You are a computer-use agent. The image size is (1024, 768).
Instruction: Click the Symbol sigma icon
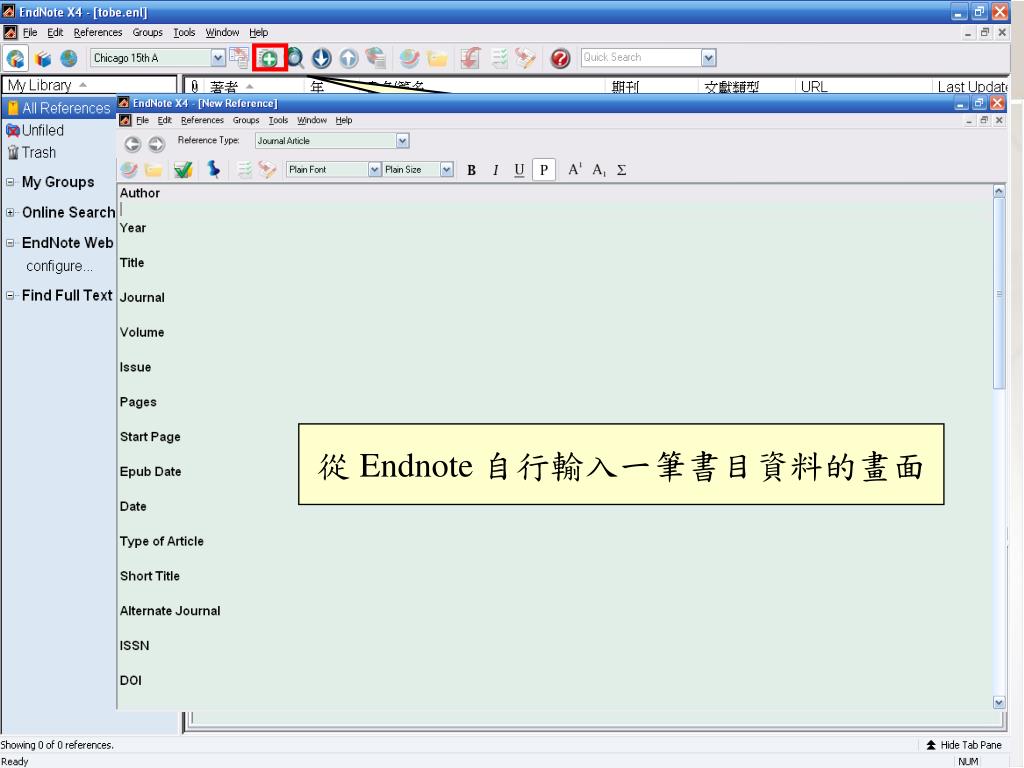coord(622,170)
